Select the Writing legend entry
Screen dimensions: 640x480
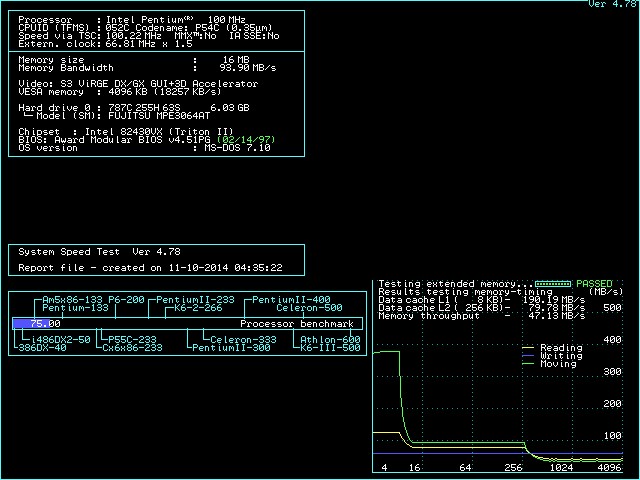click(560, 356)
